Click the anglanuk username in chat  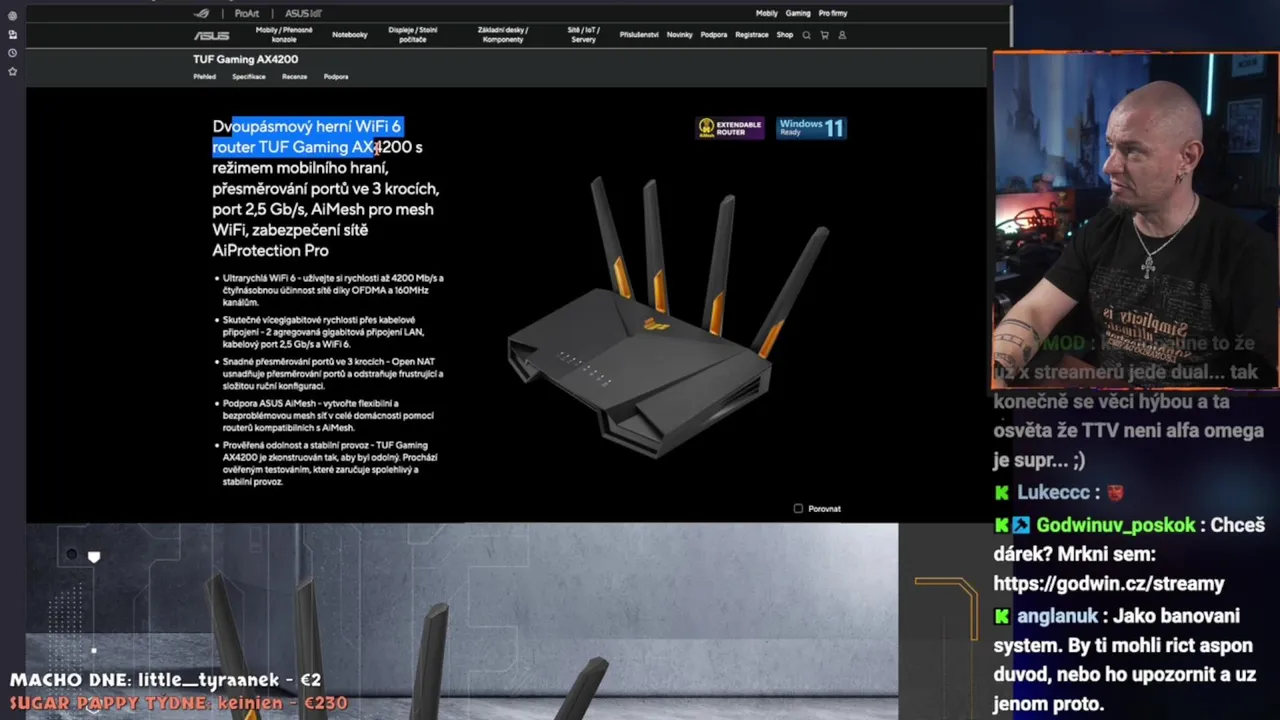tap(1057, 616)
